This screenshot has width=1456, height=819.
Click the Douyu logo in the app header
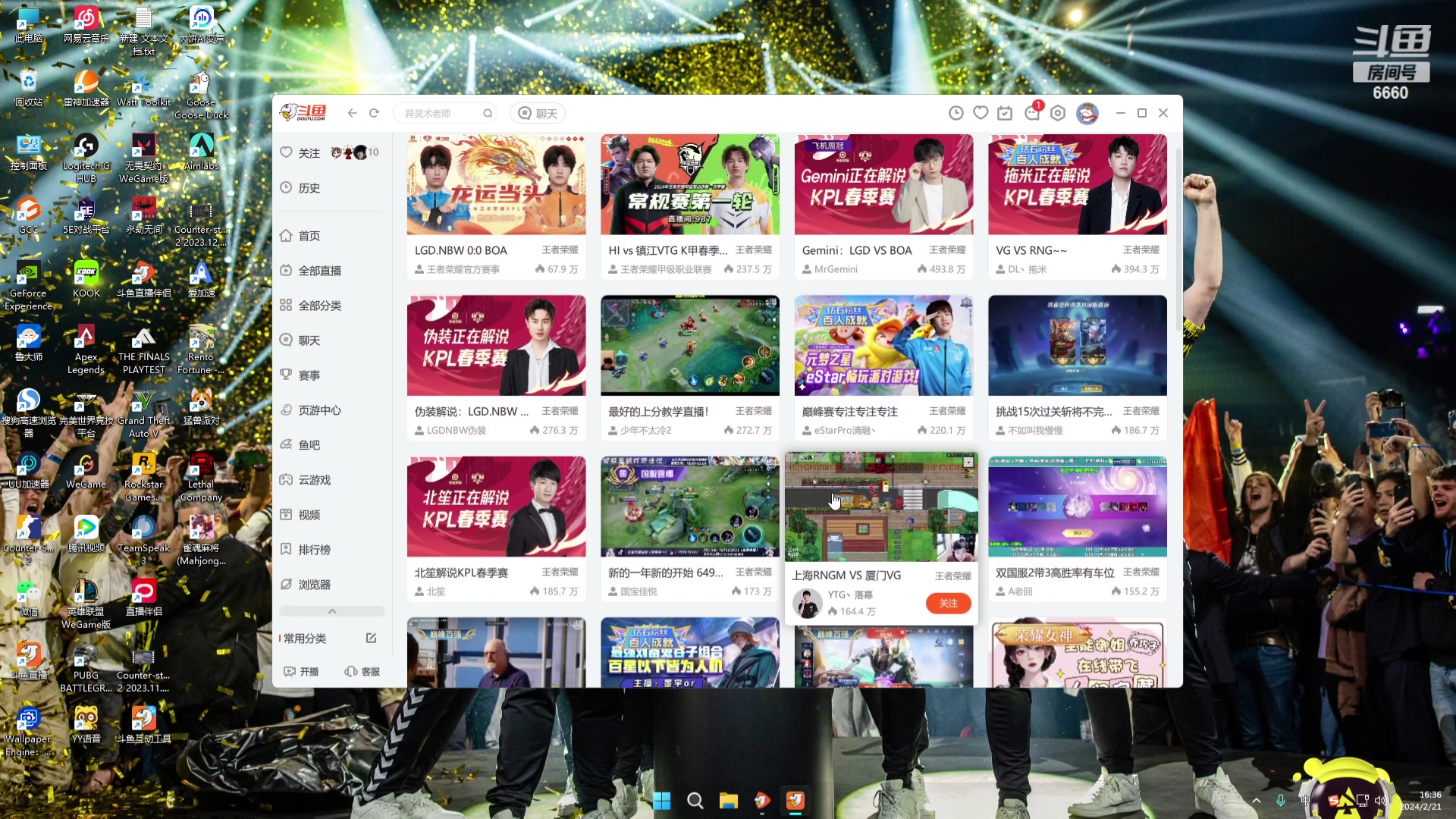(303, 113)
